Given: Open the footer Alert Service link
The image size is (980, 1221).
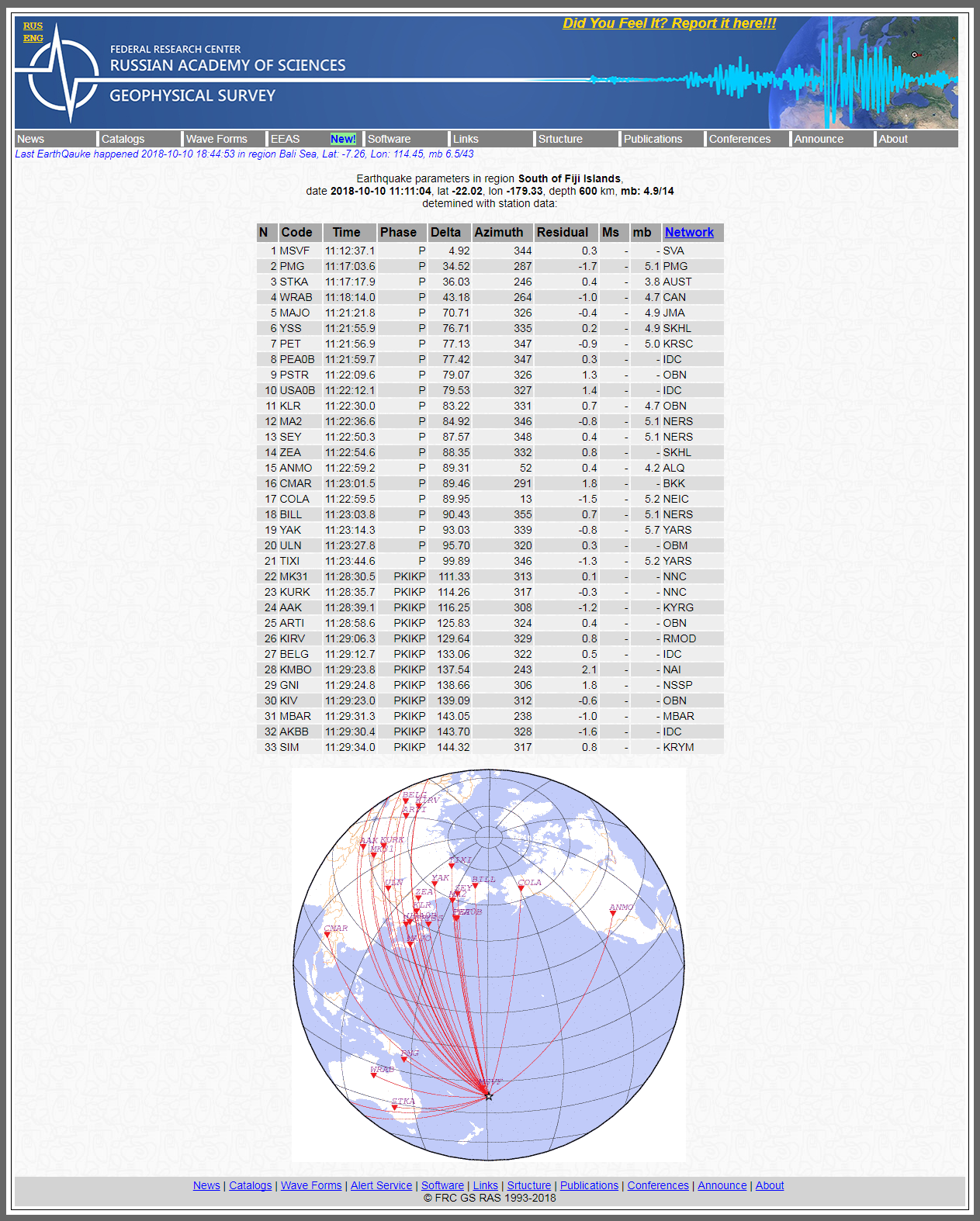Looking at the screenshot, I should (381, 1185).
